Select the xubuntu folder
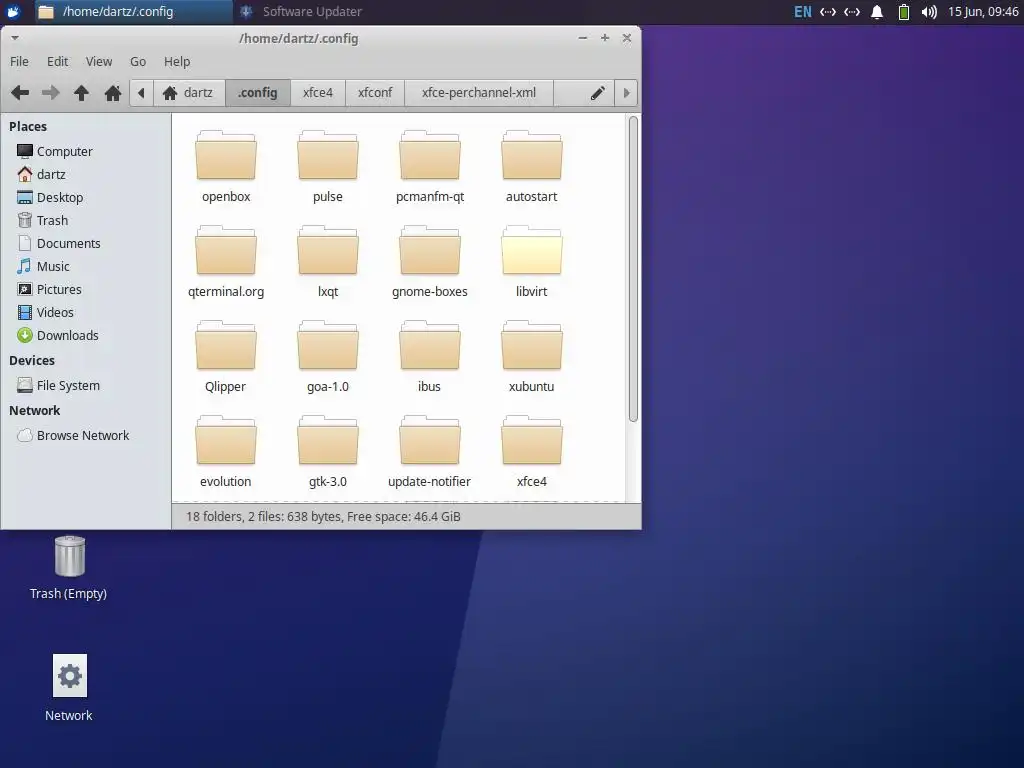Image resolution: width=1024 pixels, height=768 pixels. (x=532, y=357)
